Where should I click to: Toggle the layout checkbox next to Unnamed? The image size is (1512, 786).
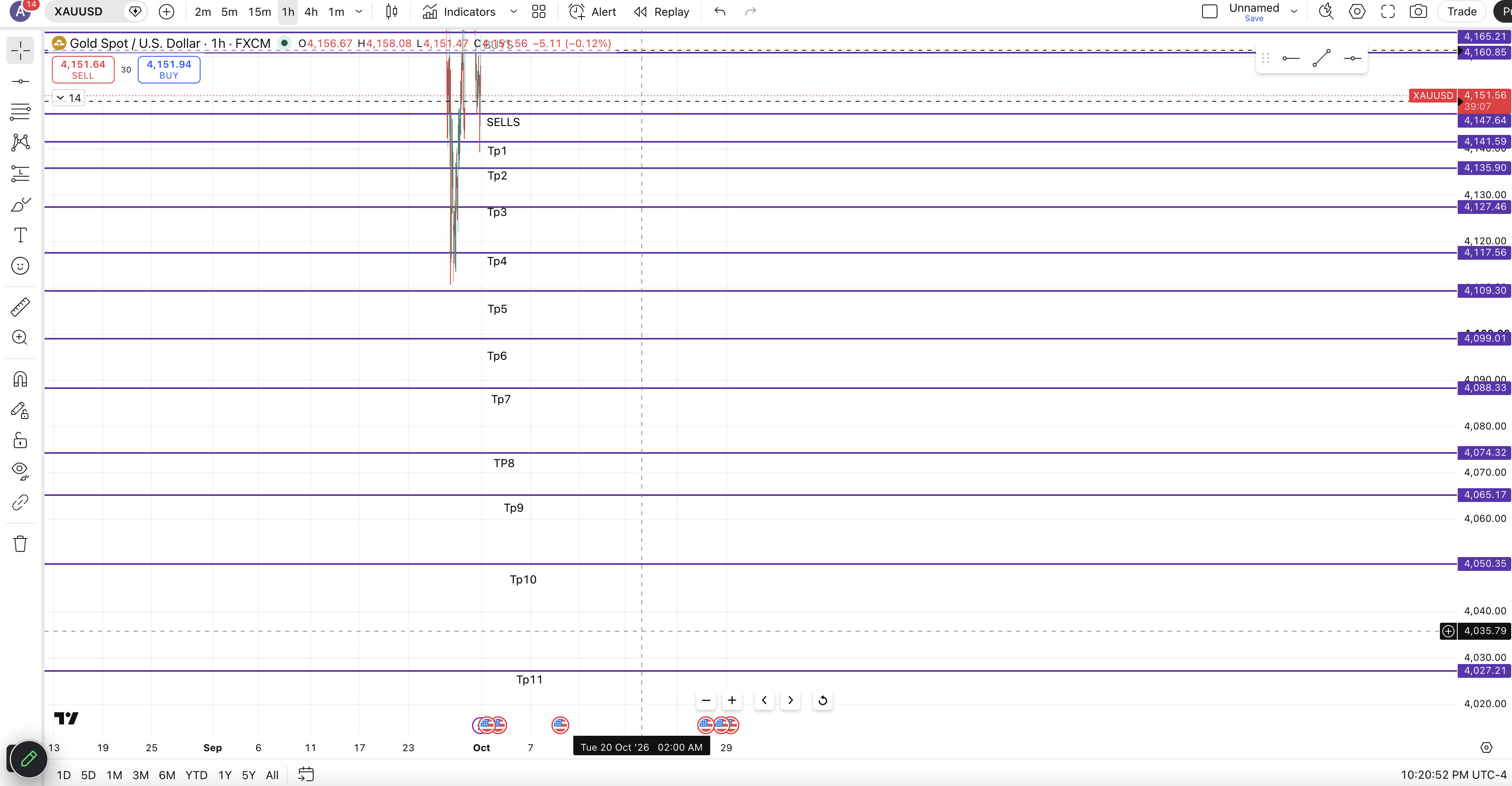(1209, 12)
